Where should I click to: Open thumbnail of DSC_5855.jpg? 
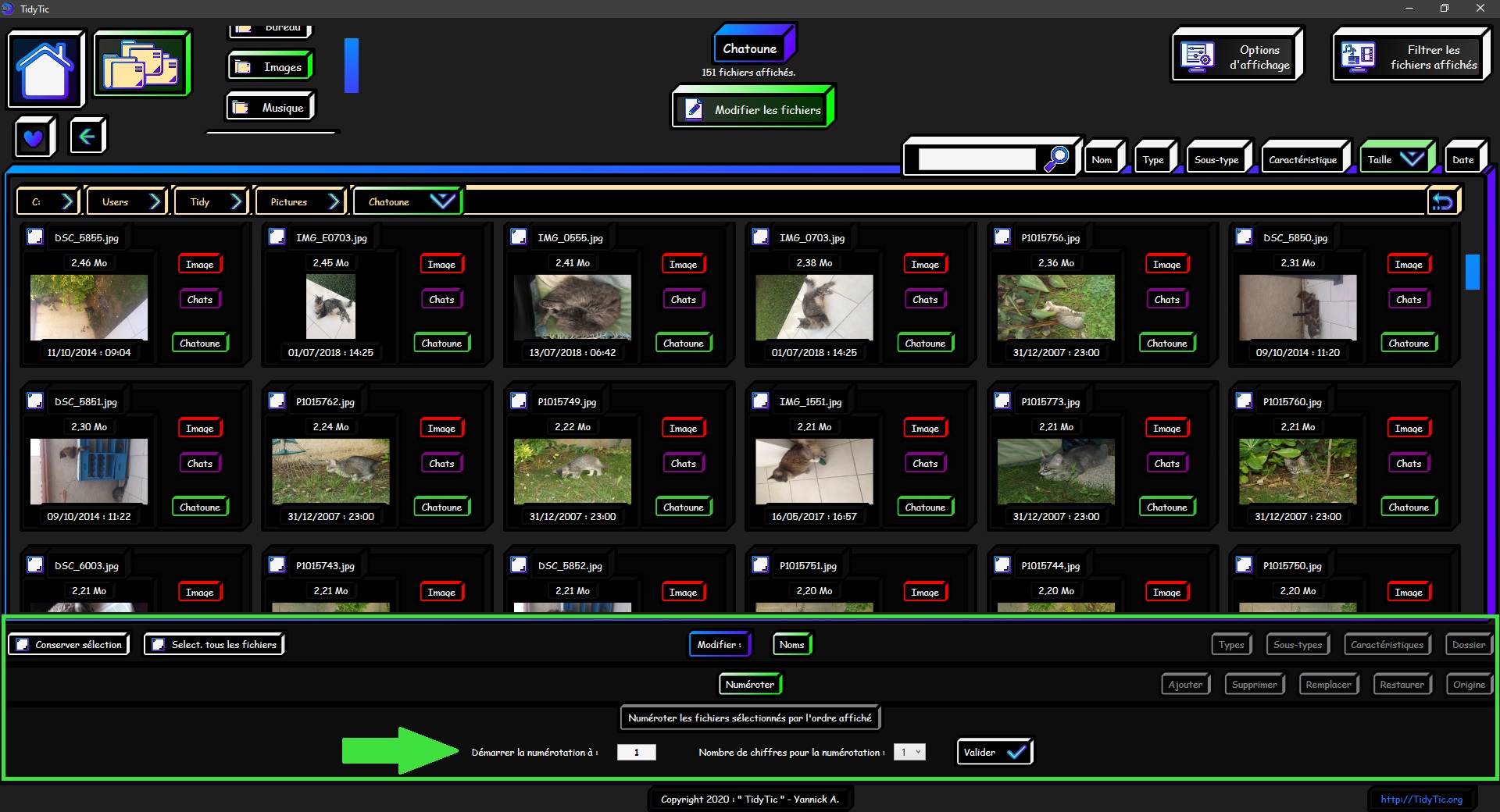[x=88, y=307]
